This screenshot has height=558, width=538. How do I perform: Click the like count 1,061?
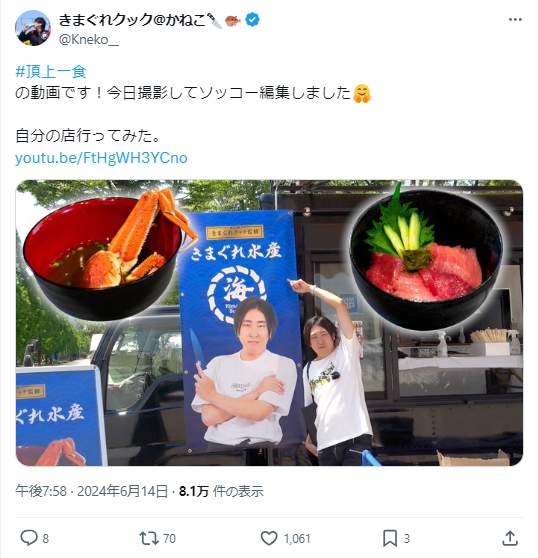pos(297,538)
